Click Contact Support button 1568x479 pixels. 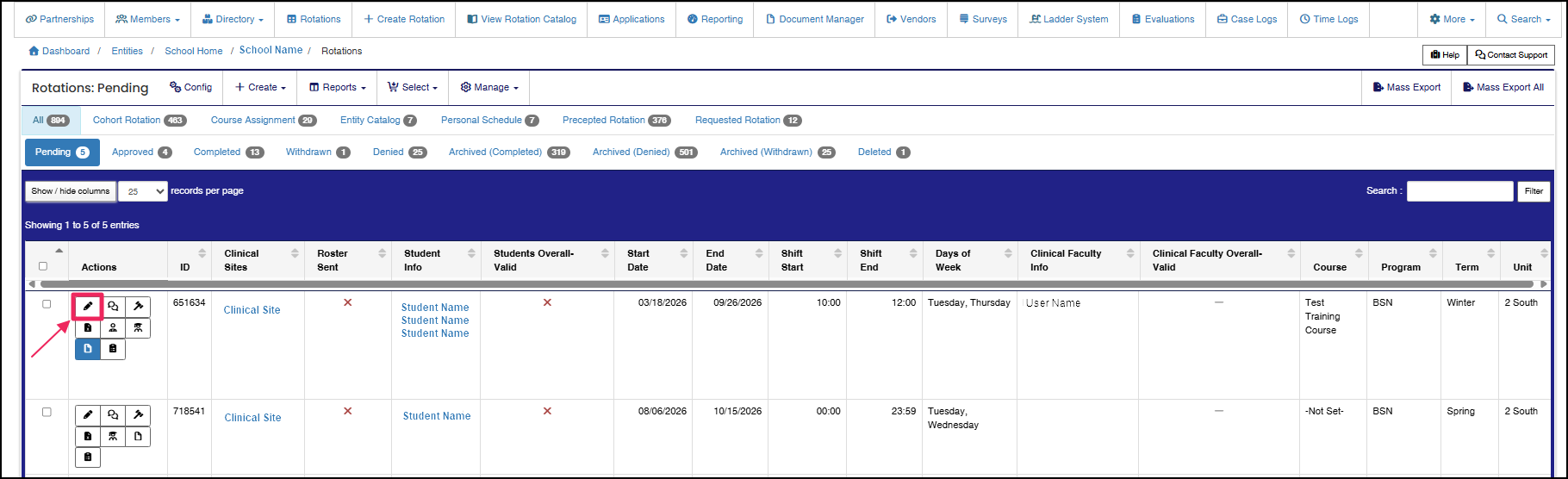coord(1511,55)
